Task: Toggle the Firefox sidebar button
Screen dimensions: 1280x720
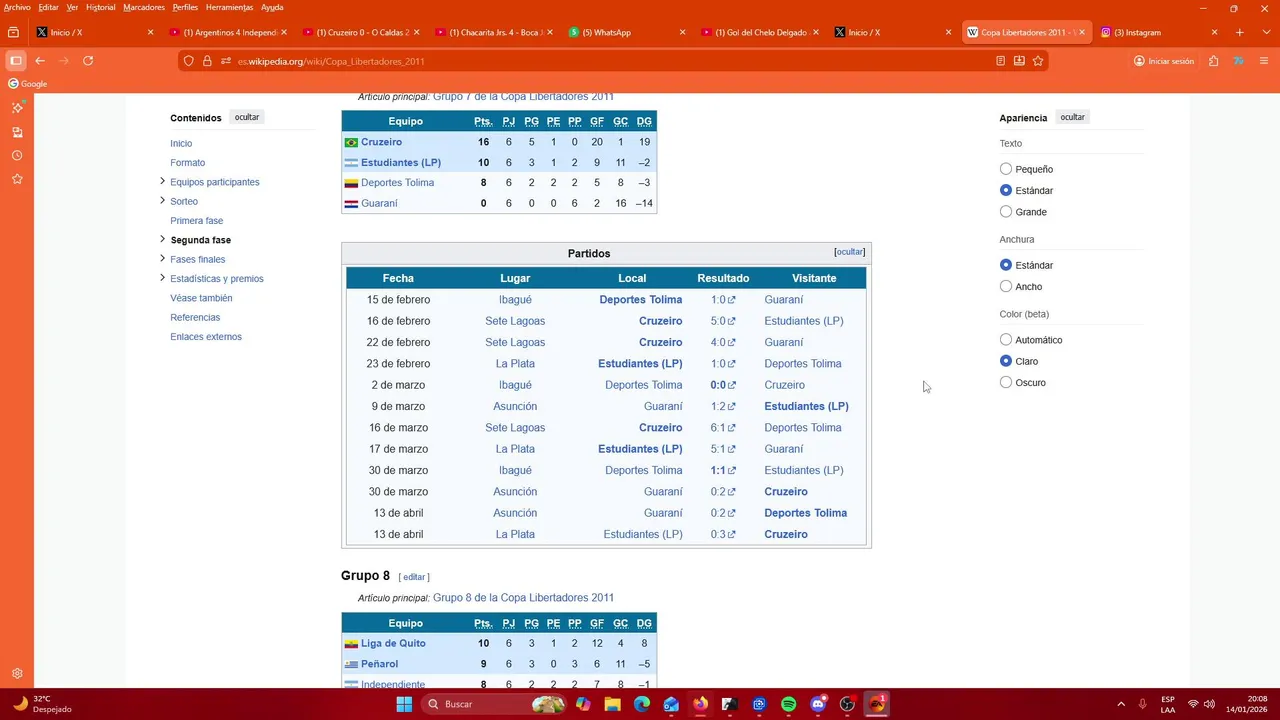Action: 15,61
